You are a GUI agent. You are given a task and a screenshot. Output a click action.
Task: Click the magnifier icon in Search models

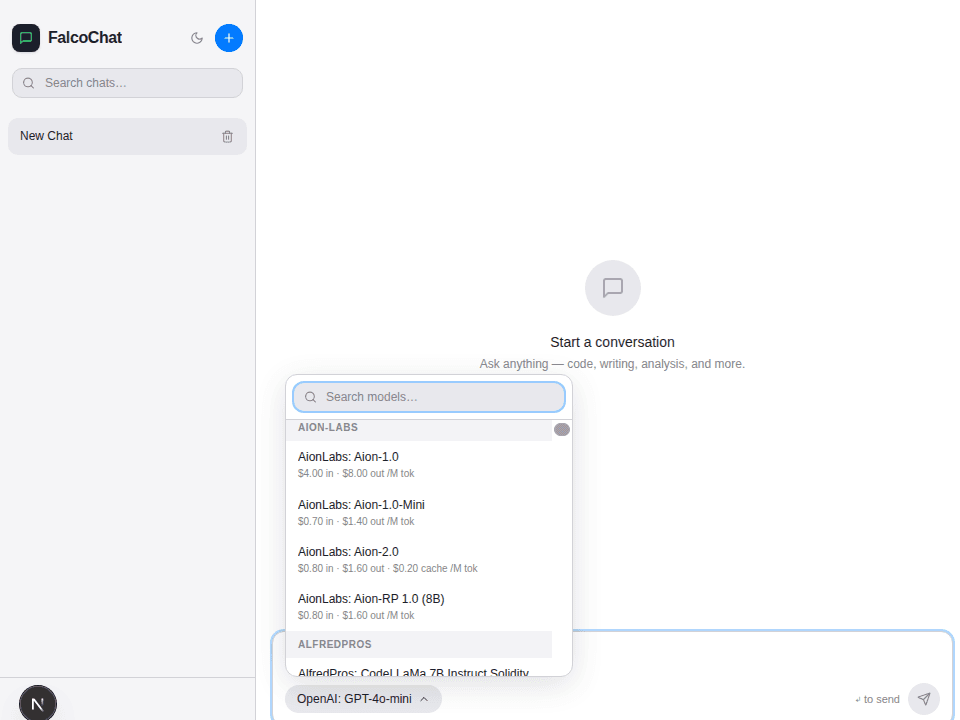tap(311, 397)
